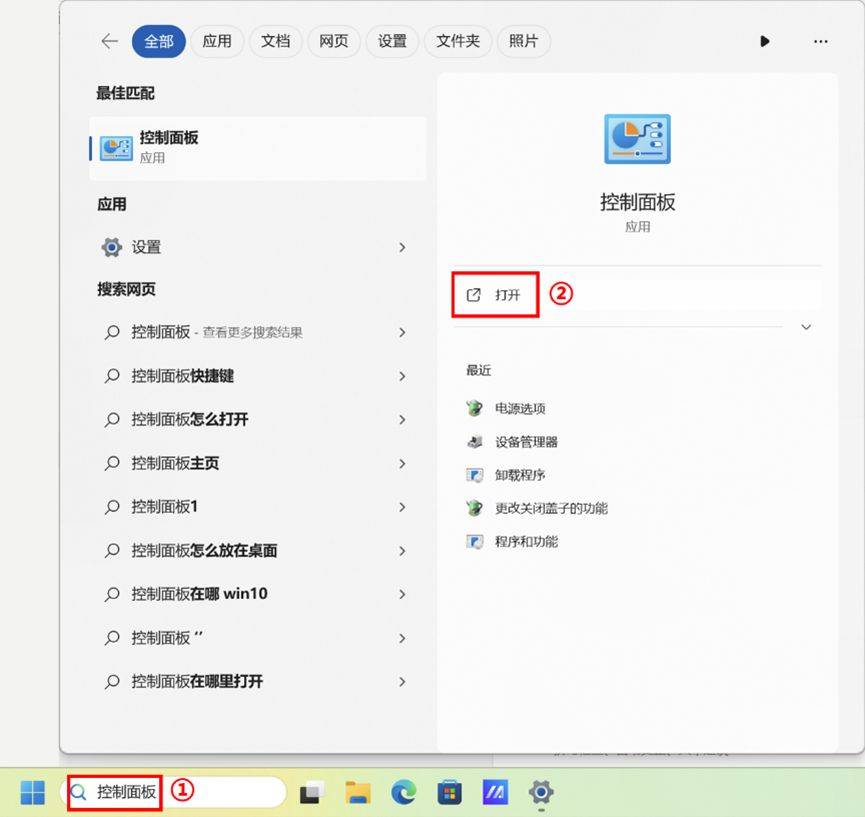Switch to the 应用 filter tab
Viewport: 865px width, 817px height.
click(217, 41)
